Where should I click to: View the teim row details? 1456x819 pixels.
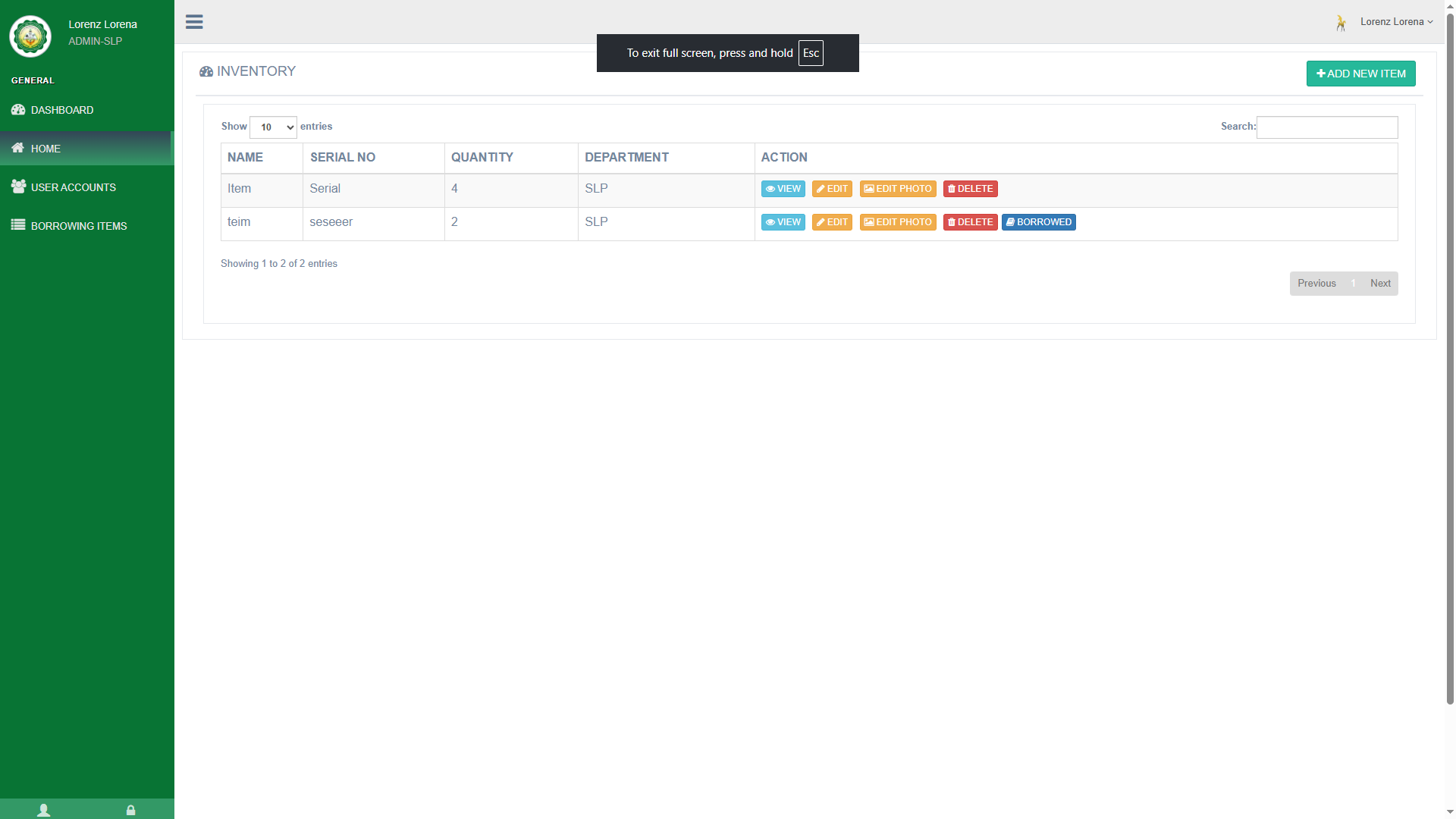(x=783, y=222)
